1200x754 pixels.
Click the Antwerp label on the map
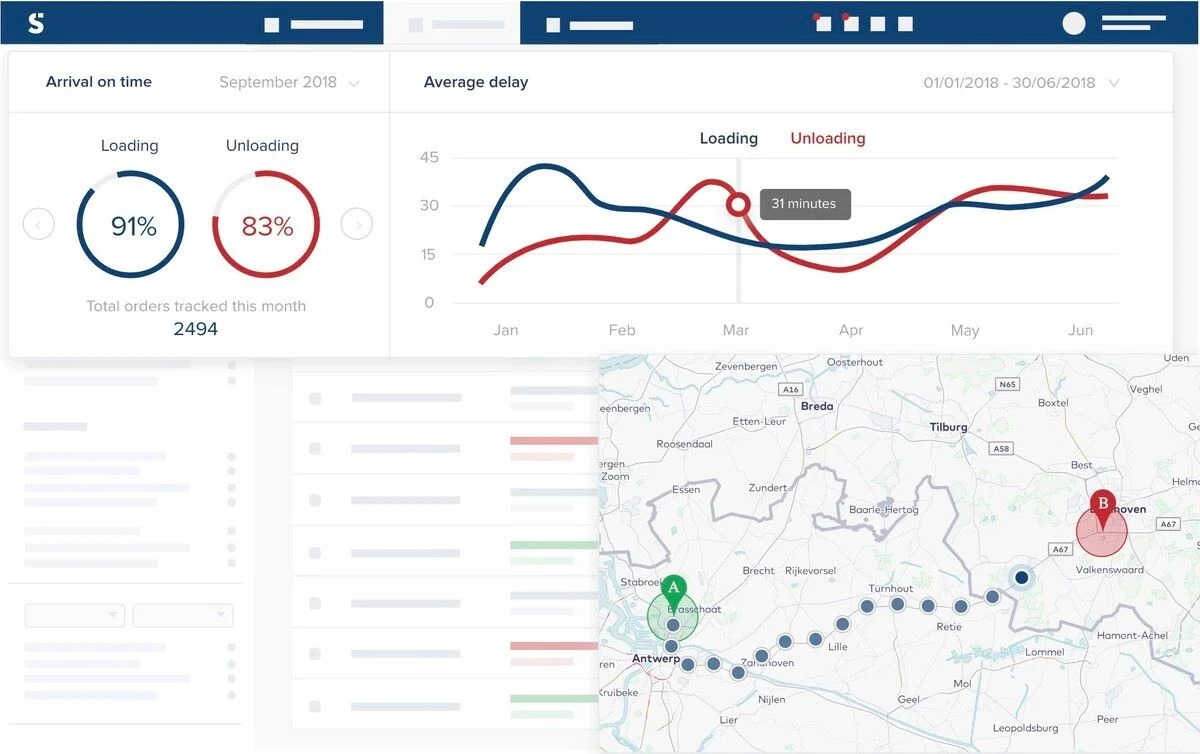tap(656, 659)
